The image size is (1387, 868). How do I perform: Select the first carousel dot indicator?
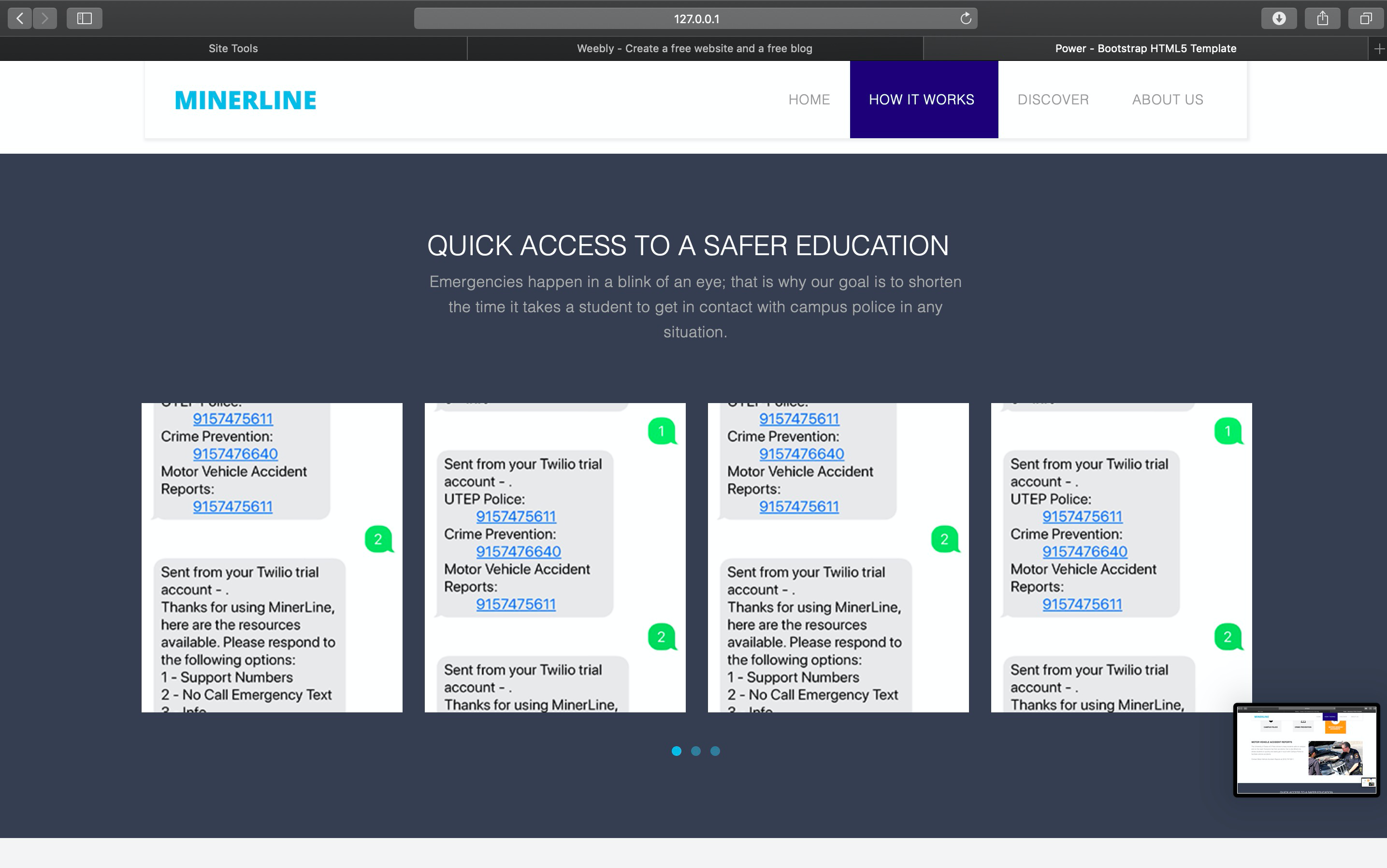(x=676, y=751)
